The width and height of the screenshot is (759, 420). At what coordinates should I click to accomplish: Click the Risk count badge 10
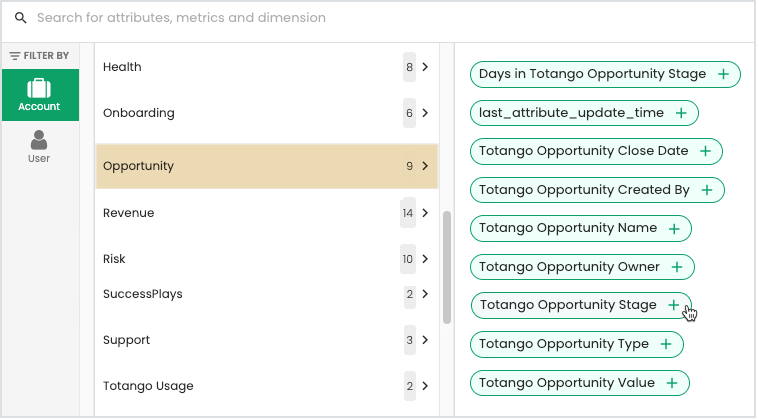[408, 259]
